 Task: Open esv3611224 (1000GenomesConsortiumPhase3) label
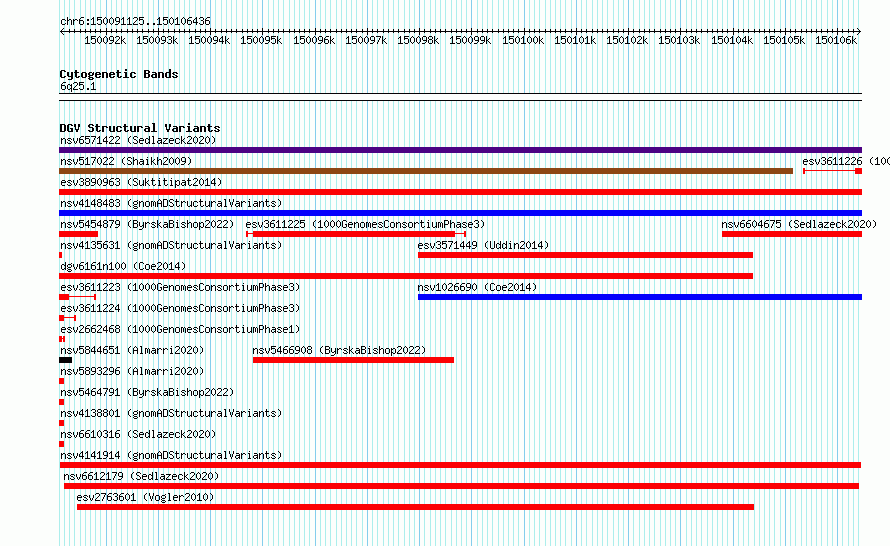click(180, 308)
